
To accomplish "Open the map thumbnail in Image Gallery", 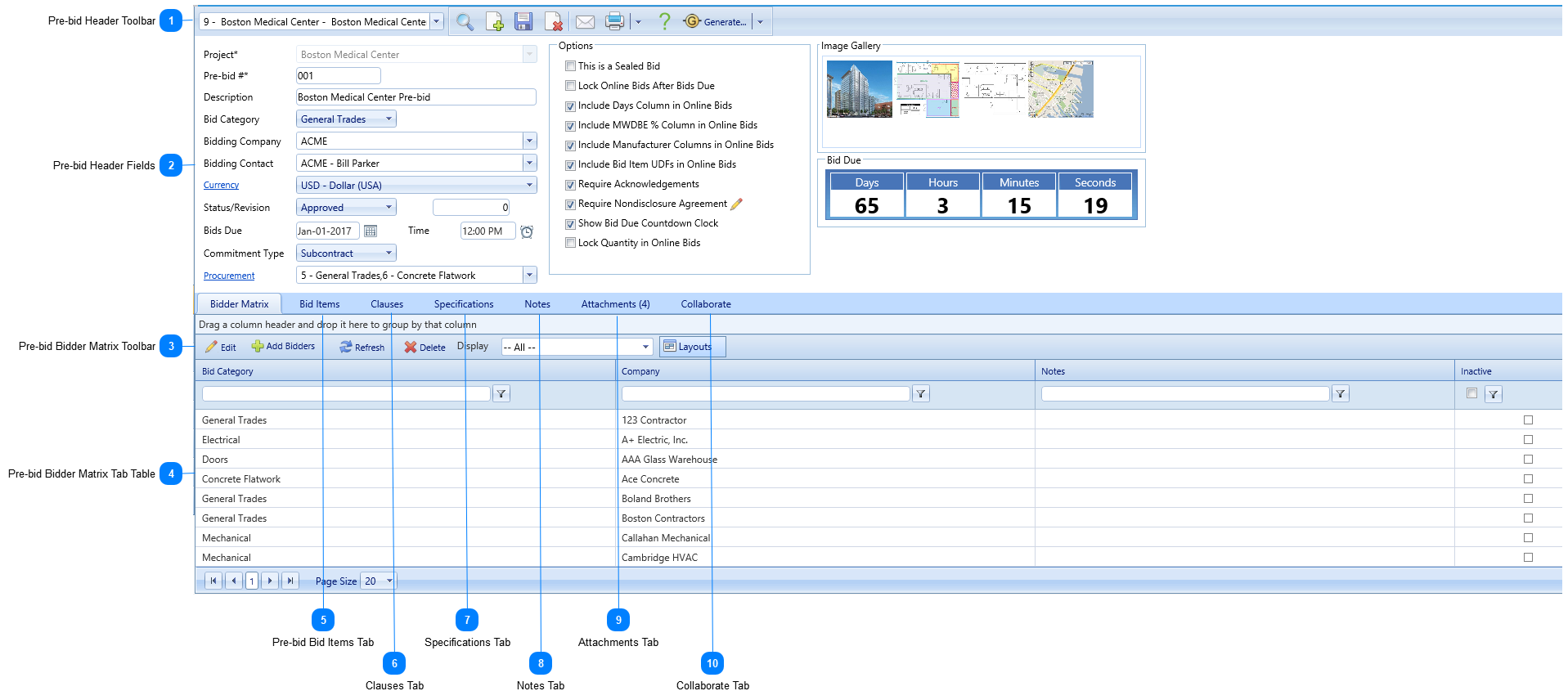I will [1061, 89].
